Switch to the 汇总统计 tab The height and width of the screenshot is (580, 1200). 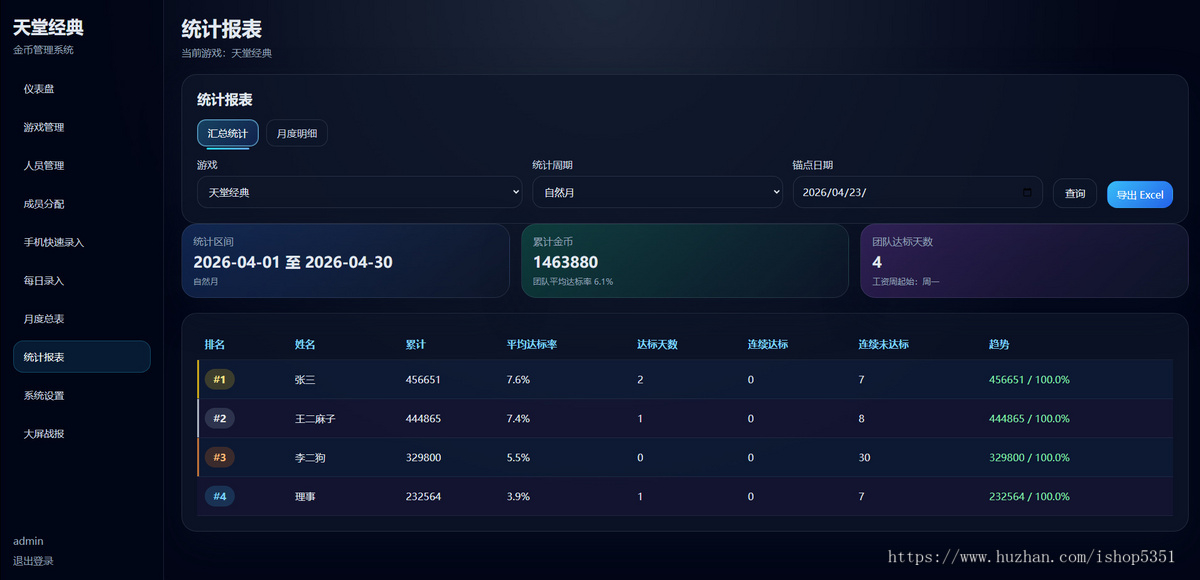point(228,133)
